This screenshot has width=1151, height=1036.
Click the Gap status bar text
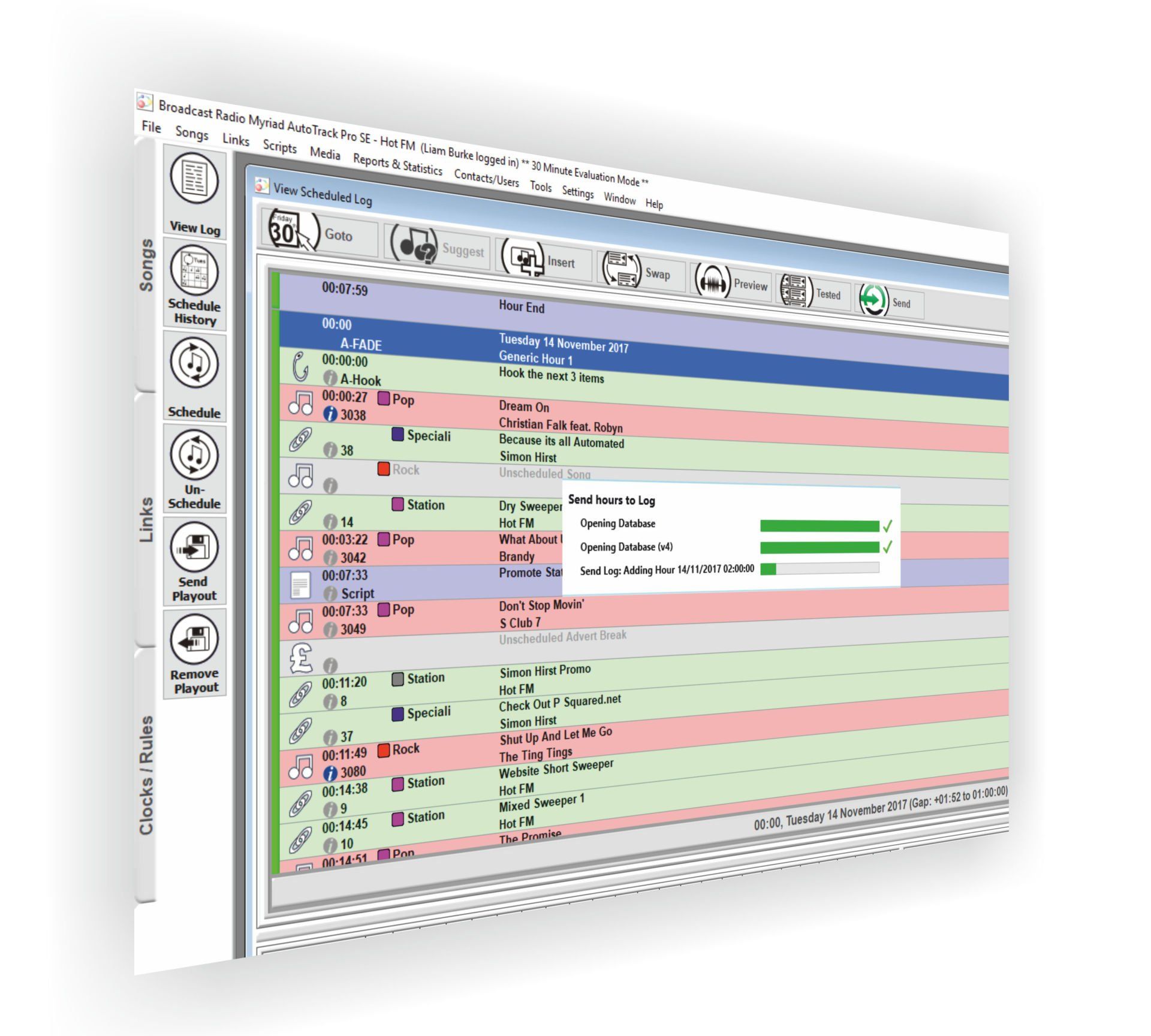point(881,809)
